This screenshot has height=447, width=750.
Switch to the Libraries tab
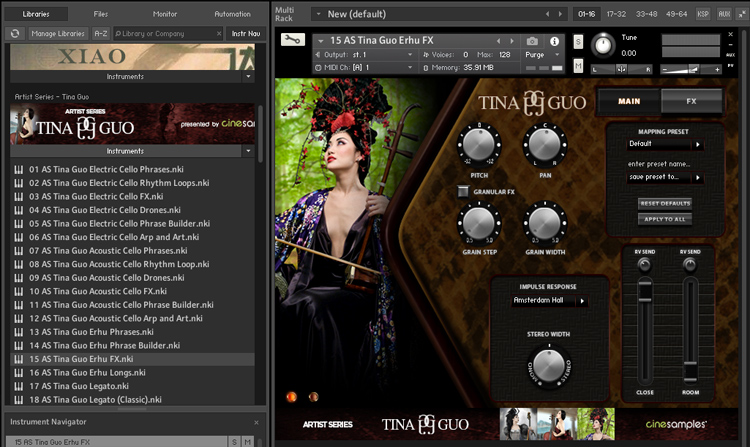36,14
